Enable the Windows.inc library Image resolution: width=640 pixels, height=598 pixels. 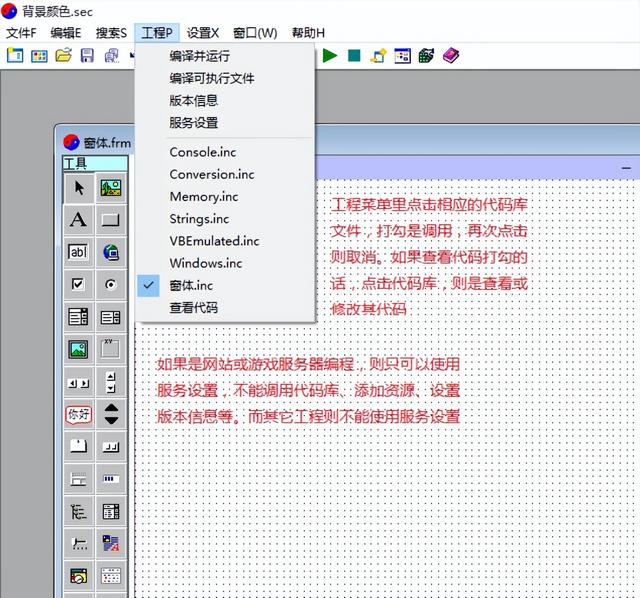coord(225,263)
